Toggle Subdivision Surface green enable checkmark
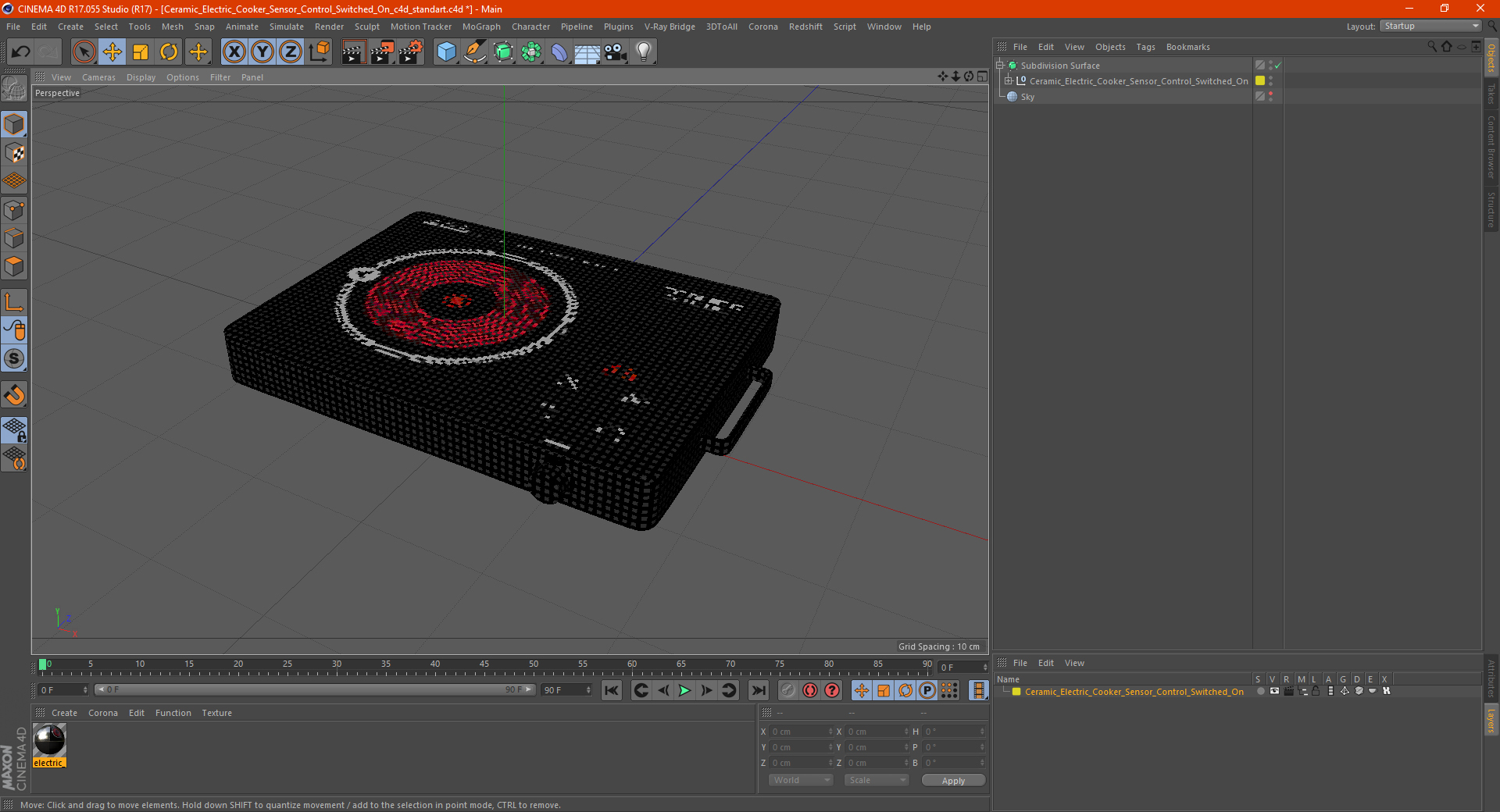The width and height of the screenshot is (1500, 812). click(x=1277, y=66)
